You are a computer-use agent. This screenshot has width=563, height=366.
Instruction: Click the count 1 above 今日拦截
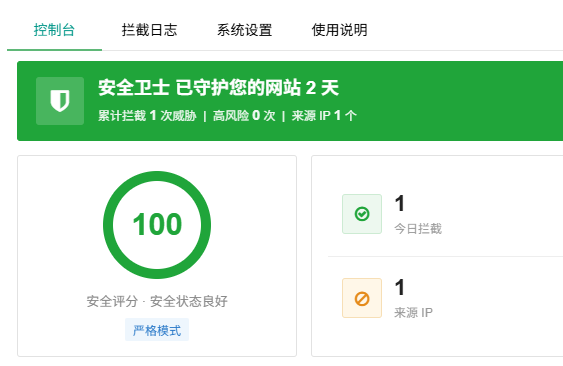tap(400, 203)
